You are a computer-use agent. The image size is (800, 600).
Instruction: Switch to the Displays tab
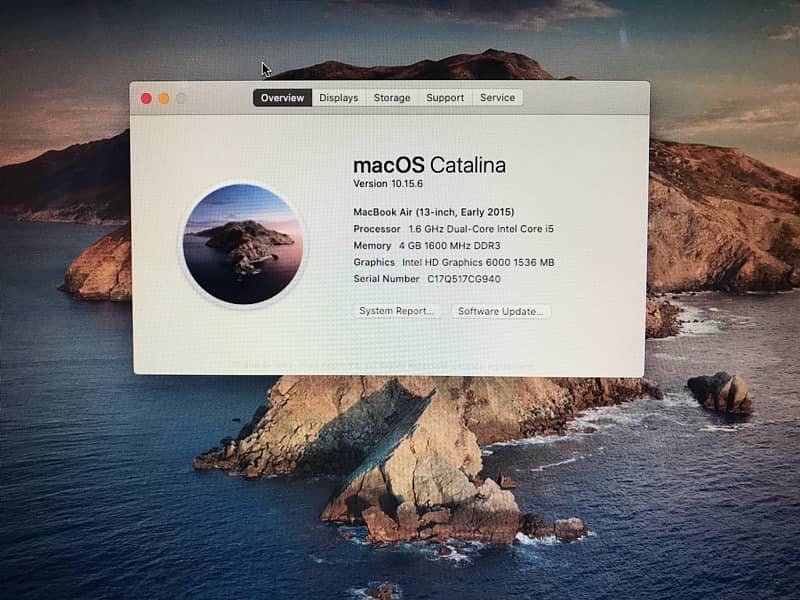point(339,98)
